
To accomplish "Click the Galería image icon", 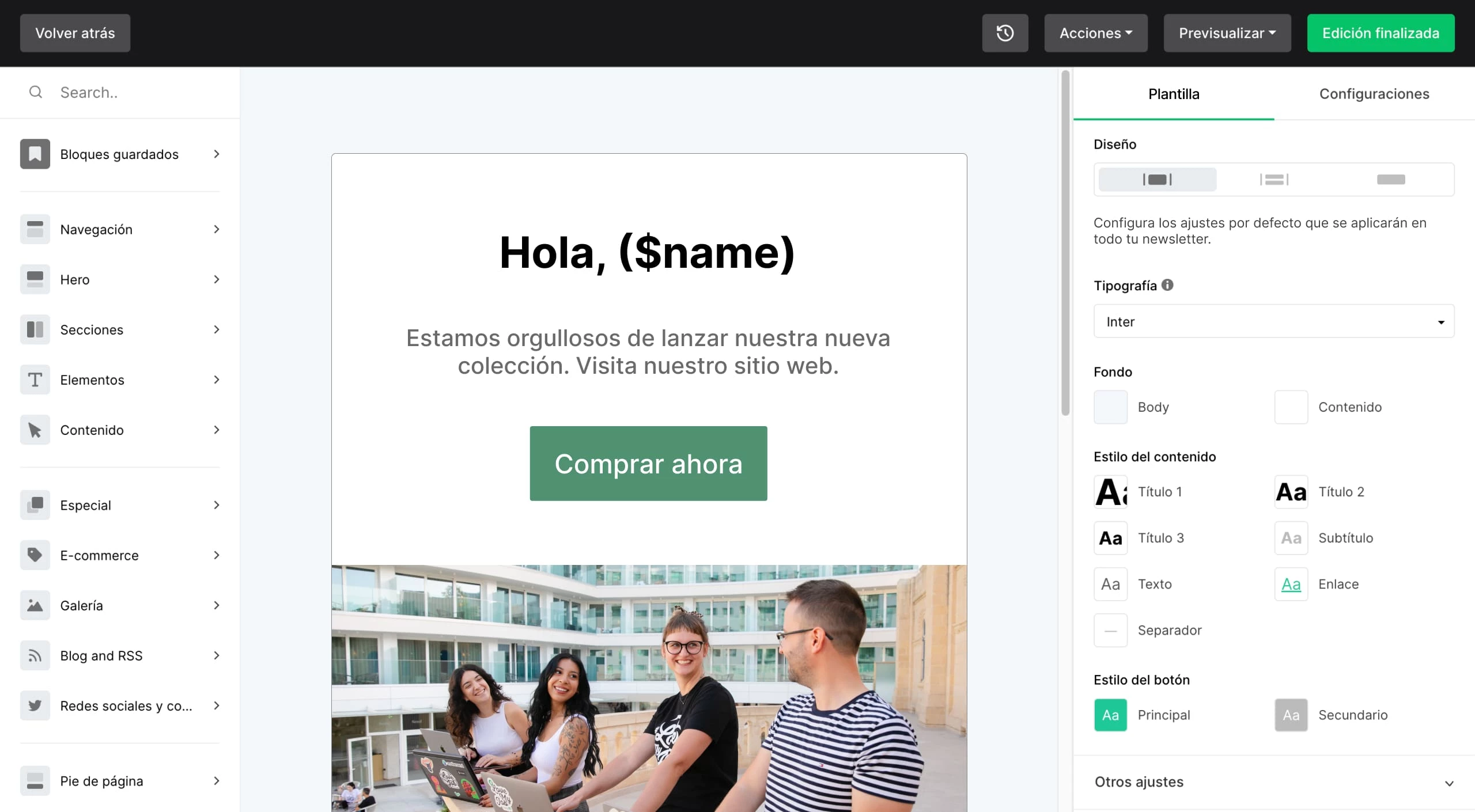I will pos(35,605).
